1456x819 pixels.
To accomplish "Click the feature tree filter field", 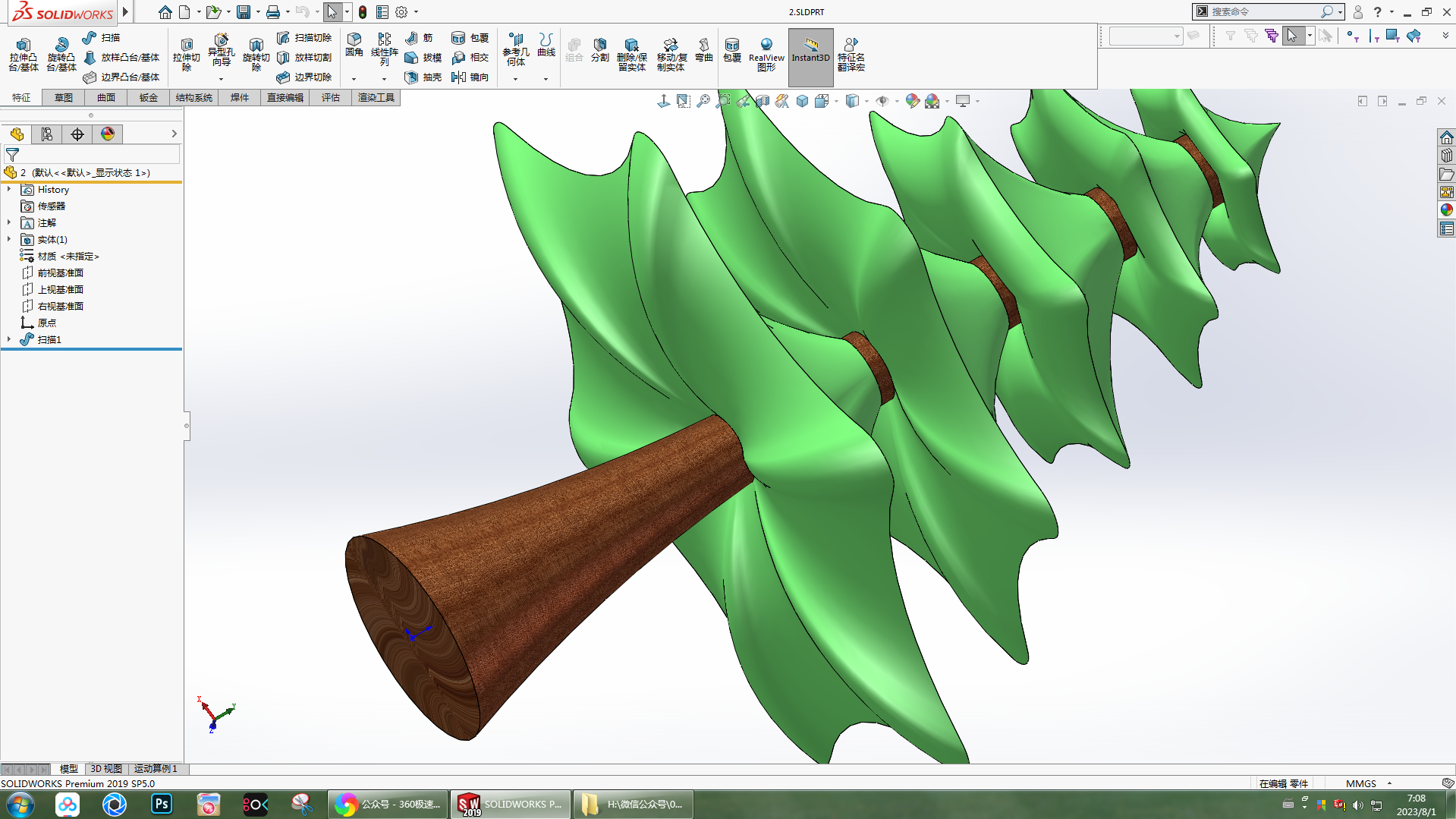I will pyautogui.click(x=91, y=154).
